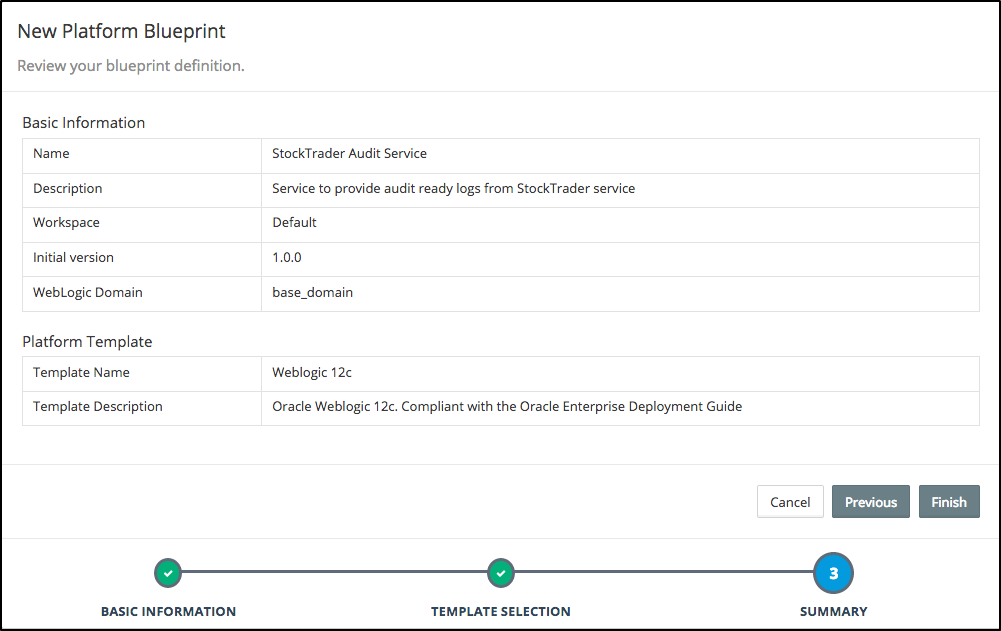1001x631 pixels.
Task: Click the Basic Information green checkmark icon
Action: [168, 574]
